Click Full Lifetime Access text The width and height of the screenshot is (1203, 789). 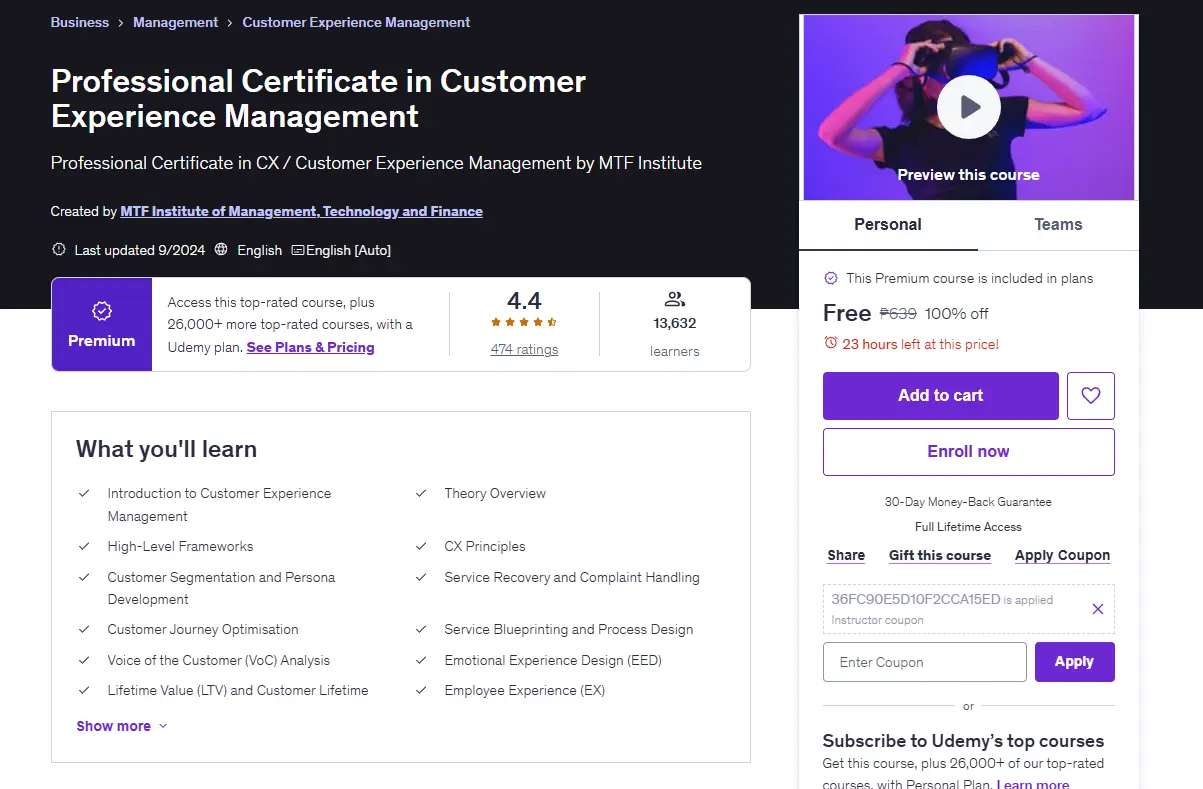pos(968,527)
